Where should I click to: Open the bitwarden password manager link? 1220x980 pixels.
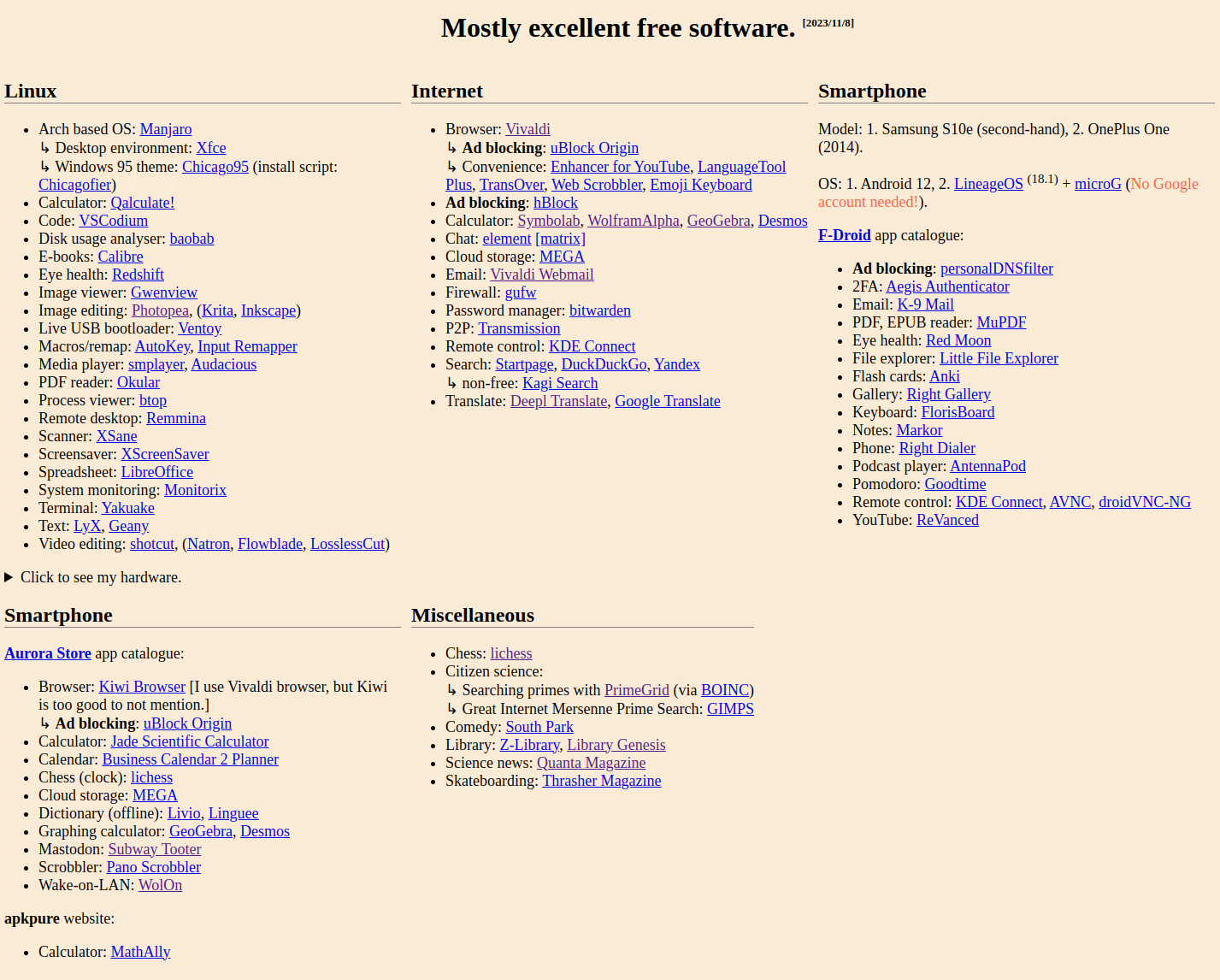(x=600, y=310)
